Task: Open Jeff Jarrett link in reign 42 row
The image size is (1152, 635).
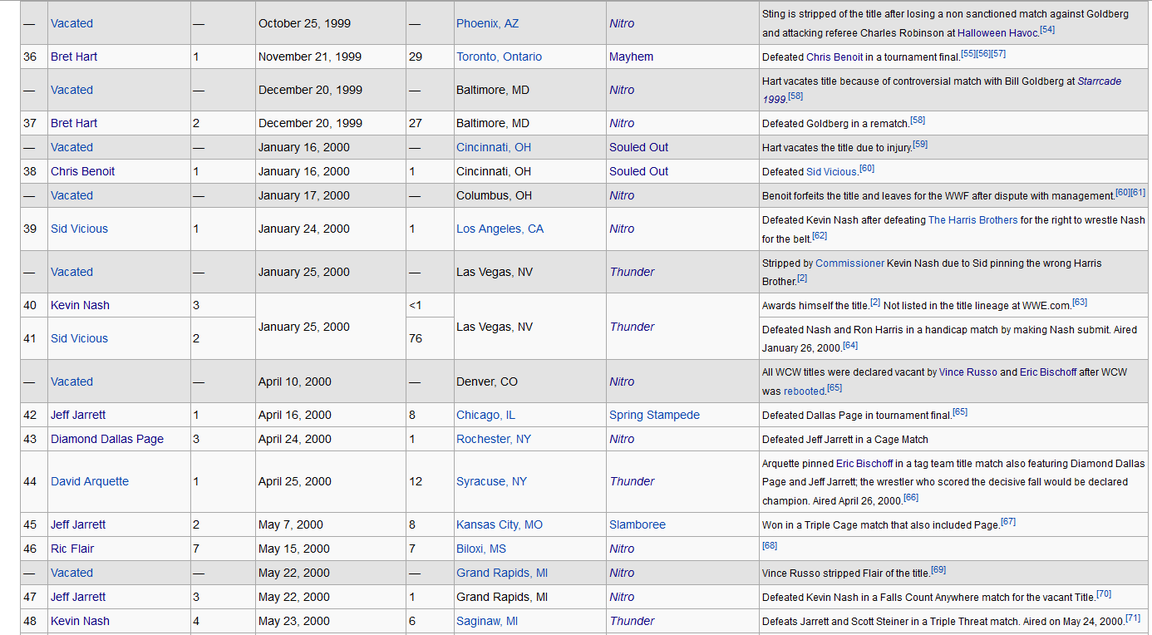Action: pos(78,415)
